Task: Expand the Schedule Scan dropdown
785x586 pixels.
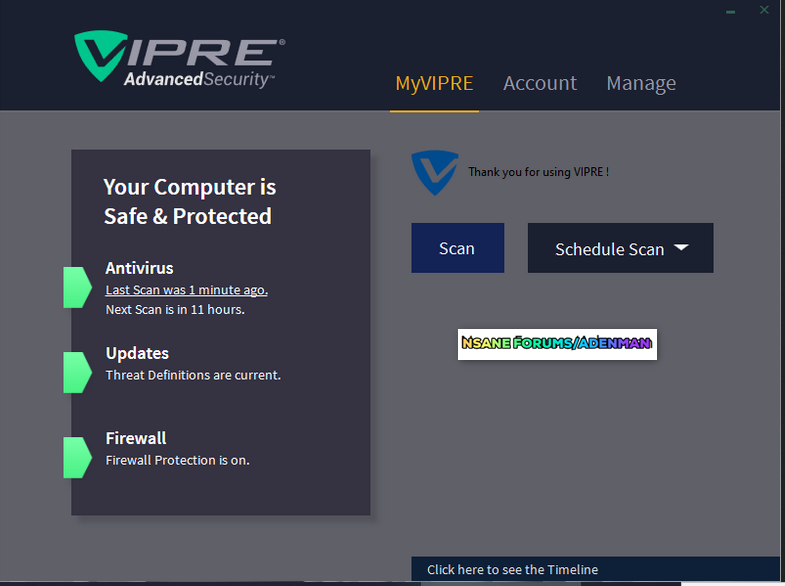Action: point(620,248)
